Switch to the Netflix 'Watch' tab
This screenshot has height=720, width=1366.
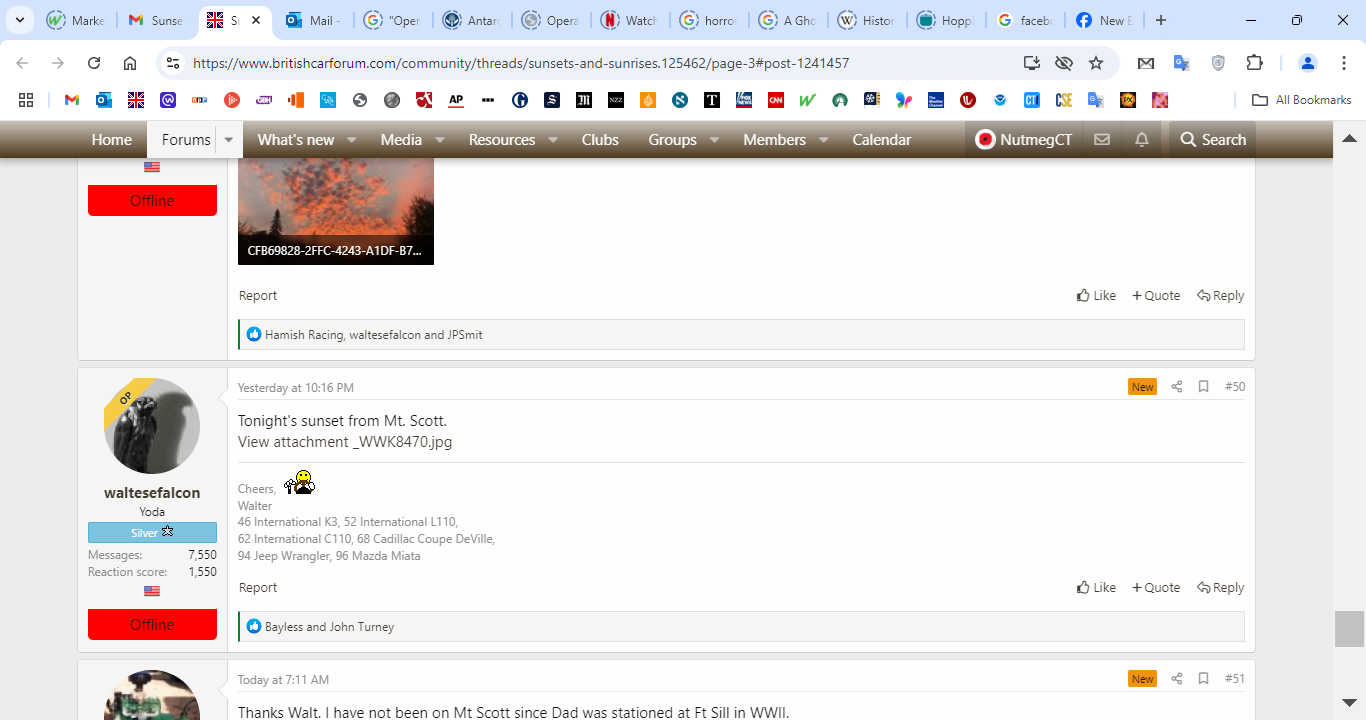(x=629, y=20)
